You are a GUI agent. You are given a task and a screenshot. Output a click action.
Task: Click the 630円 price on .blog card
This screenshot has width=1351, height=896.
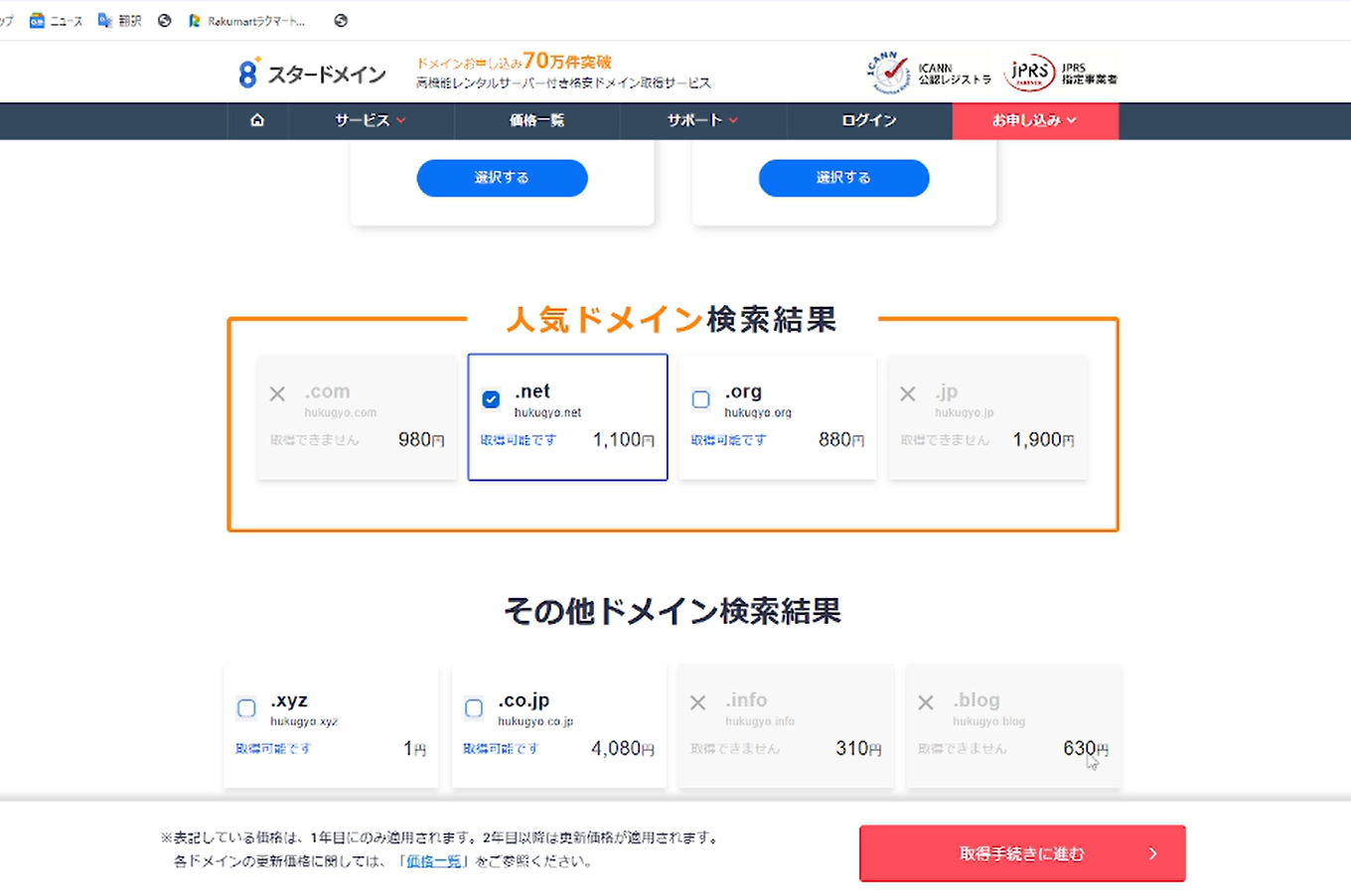[1086, 749]
